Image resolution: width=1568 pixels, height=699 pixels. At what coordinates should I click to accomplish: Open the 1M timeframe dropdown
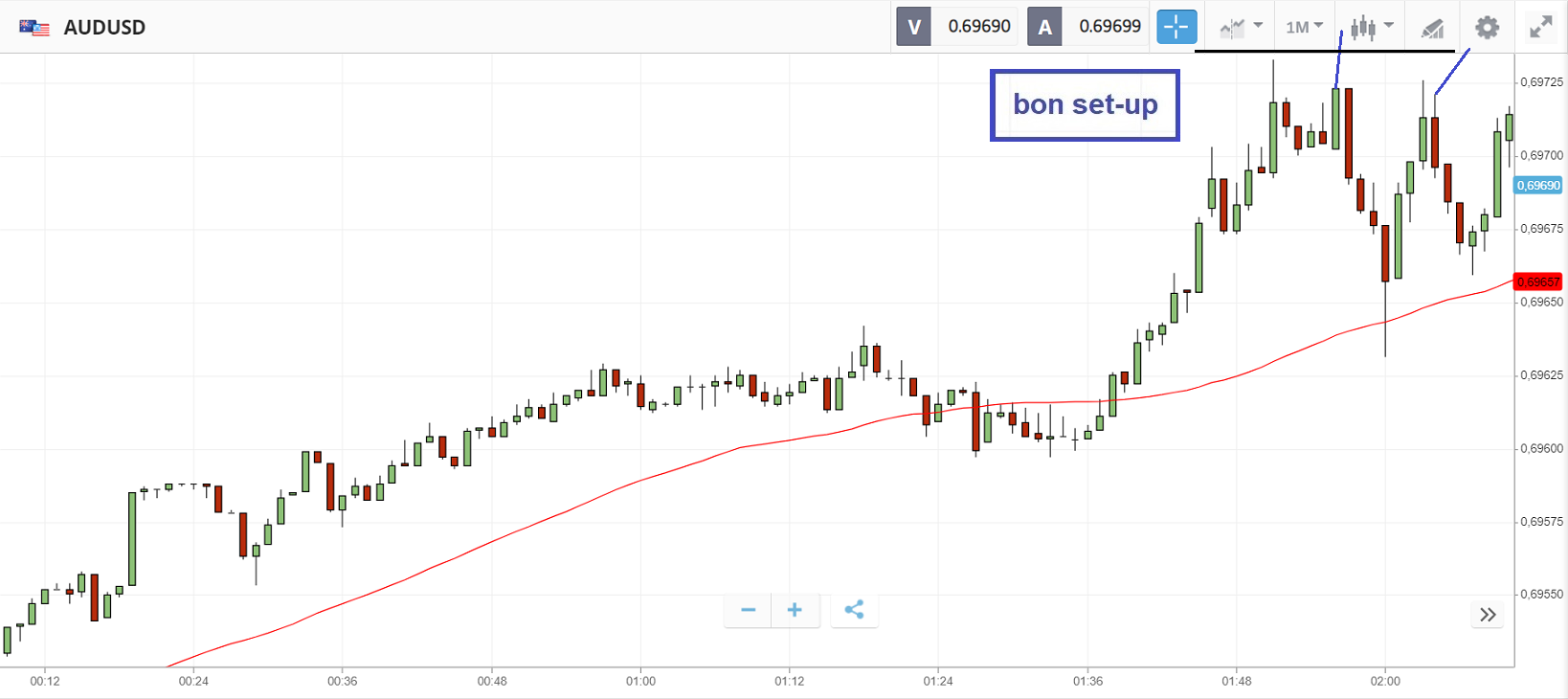click(x=1304, y=27)
